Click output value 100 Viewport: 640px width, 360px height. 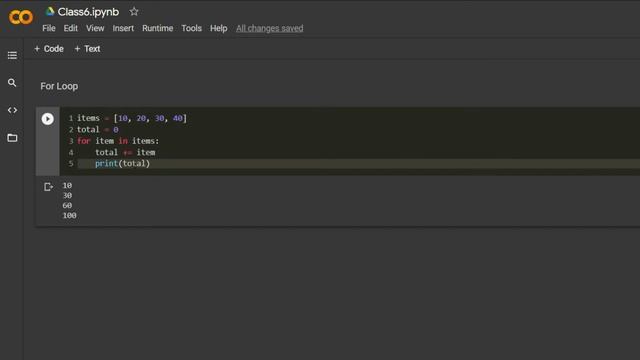(69, 215)
